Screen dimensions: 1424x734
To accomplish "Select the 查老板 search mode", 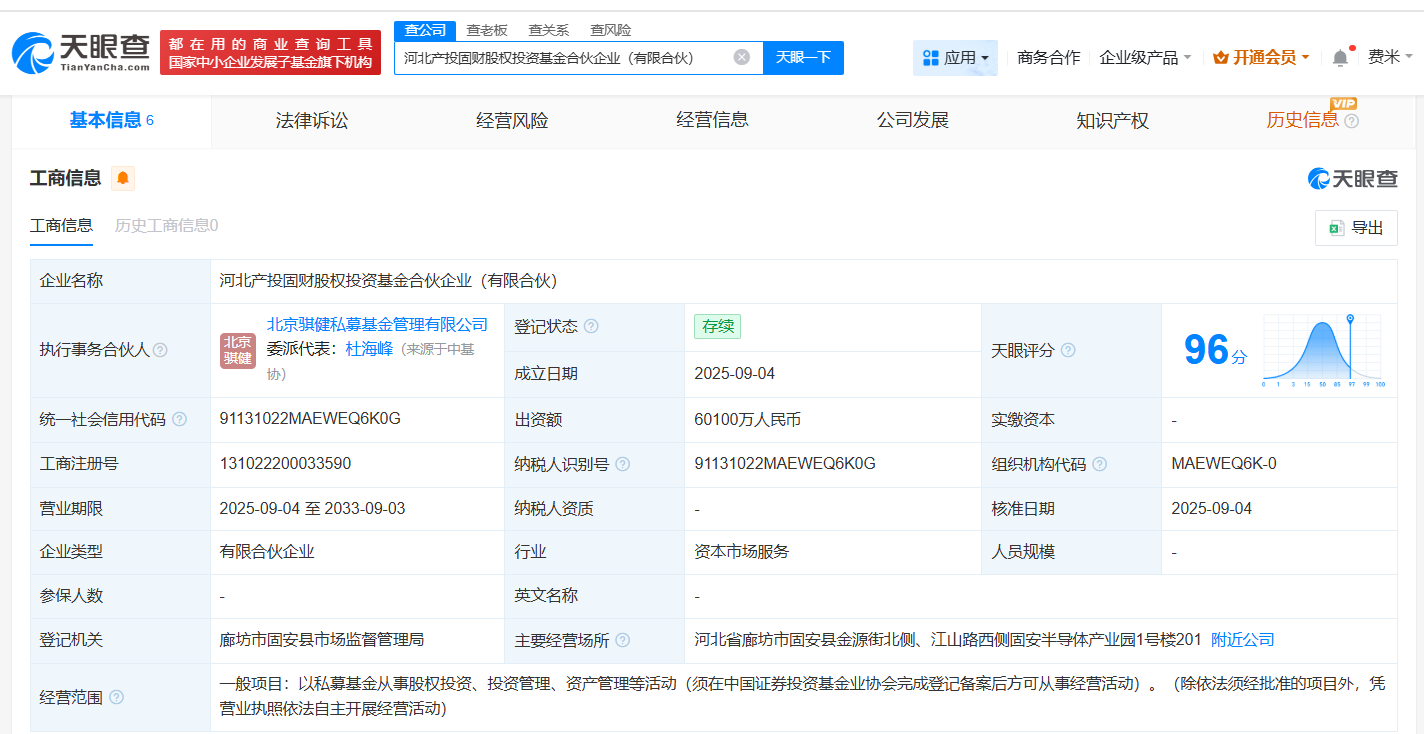I will [487, 30].
